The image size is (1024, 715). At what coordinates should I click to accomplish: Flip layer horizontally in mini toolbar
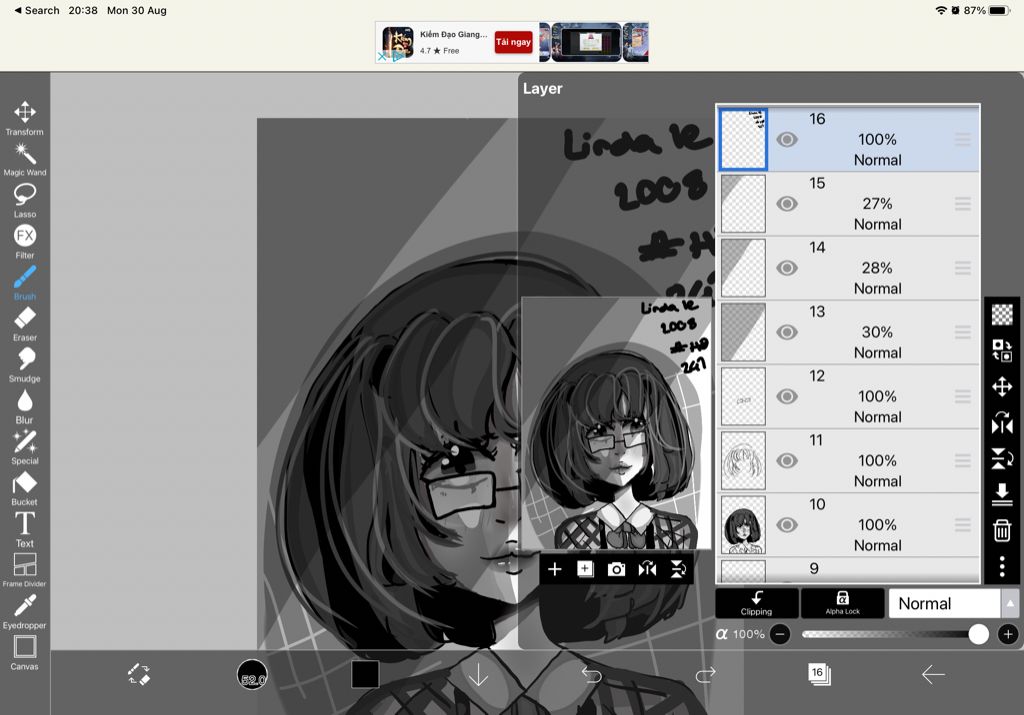[647, 569]
